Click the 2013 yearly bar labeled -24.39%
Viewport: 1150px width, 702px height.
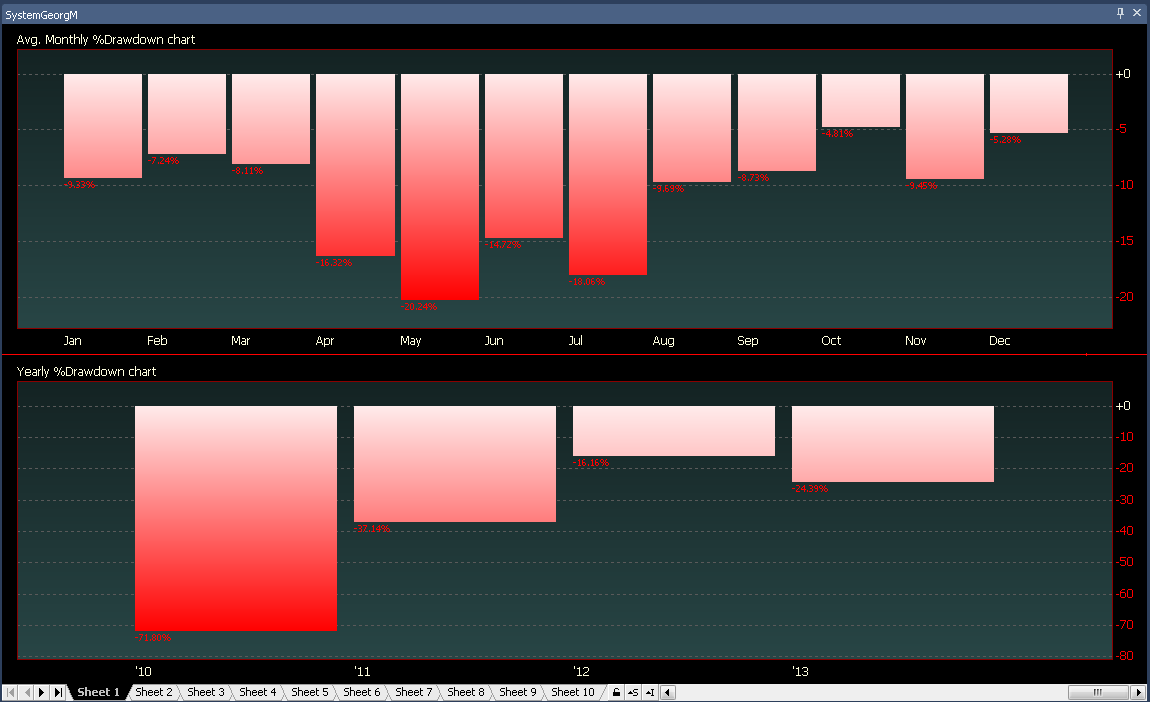tap(893, 444)
